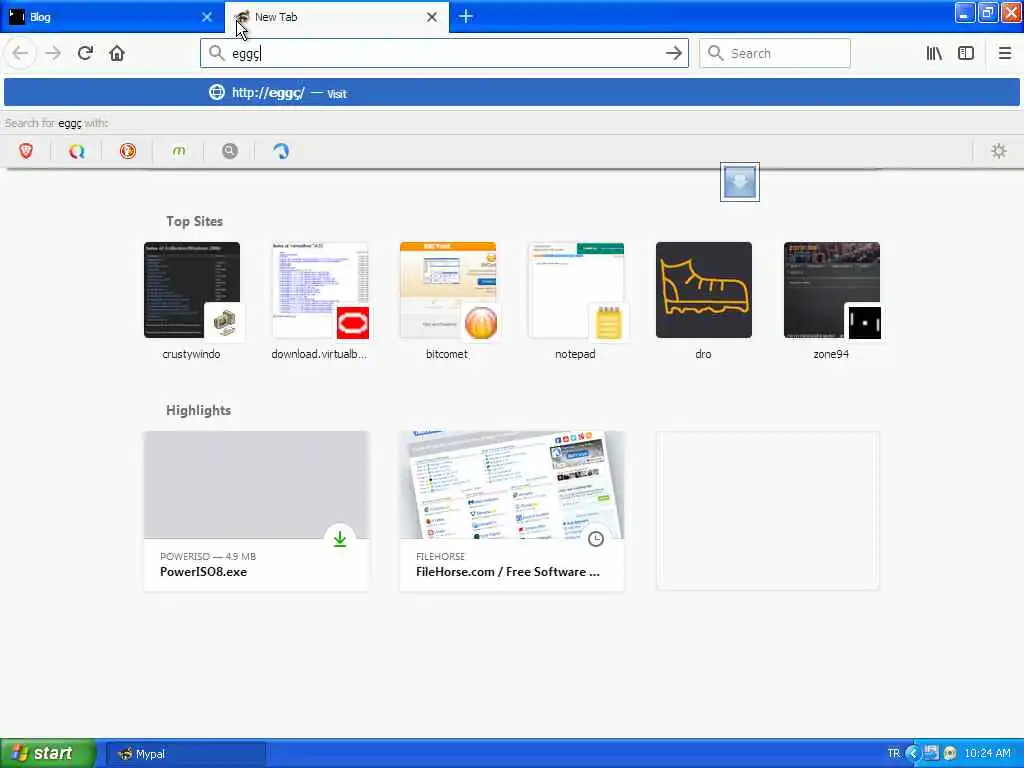
Task: Click the green download arrow on PowerISO card
Action: (x=340, y=539)
